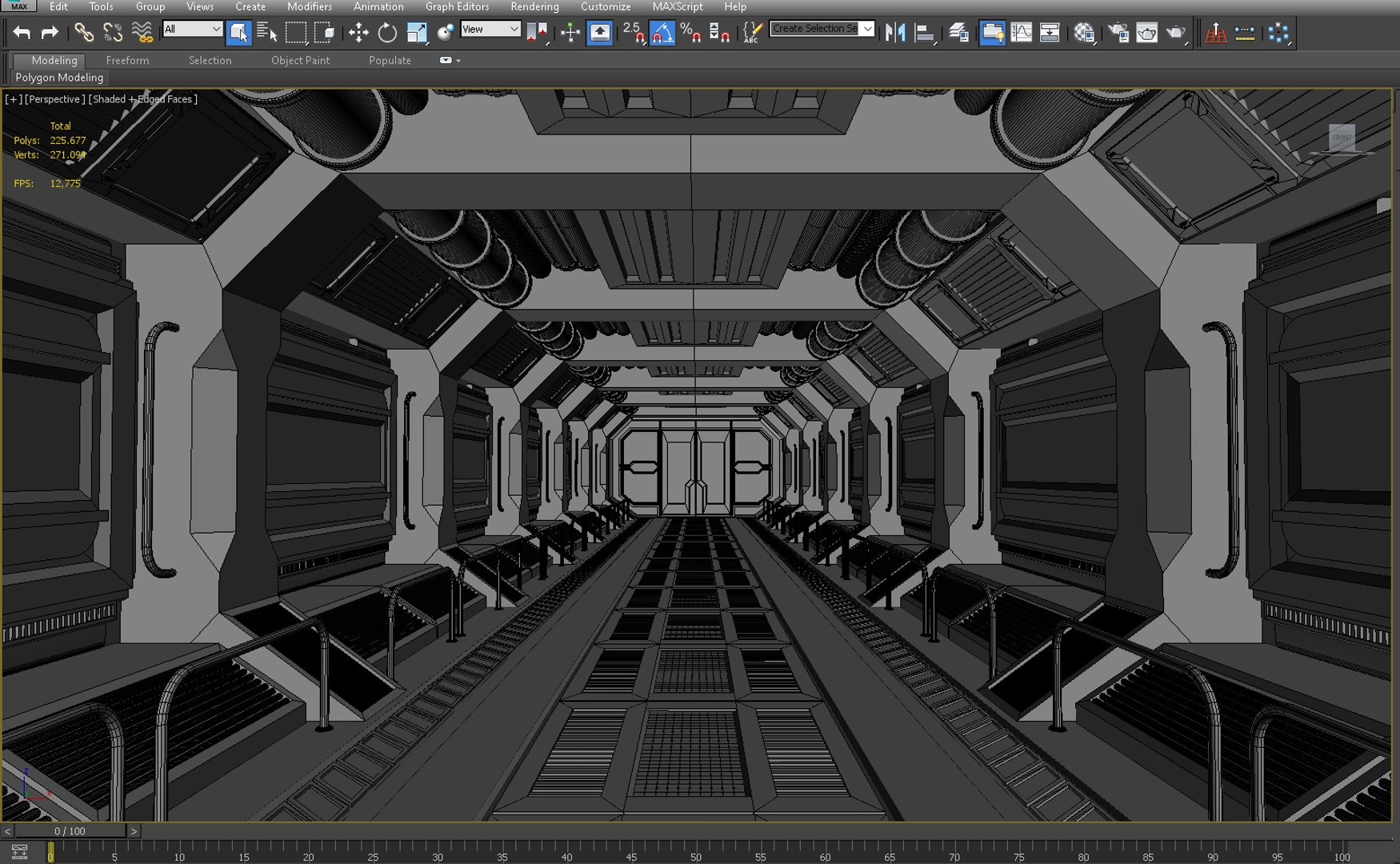The image size is (1400, 864).
Task: Click the Redo arrow icon
Action: pyautogui.click(x=50, y=33)
